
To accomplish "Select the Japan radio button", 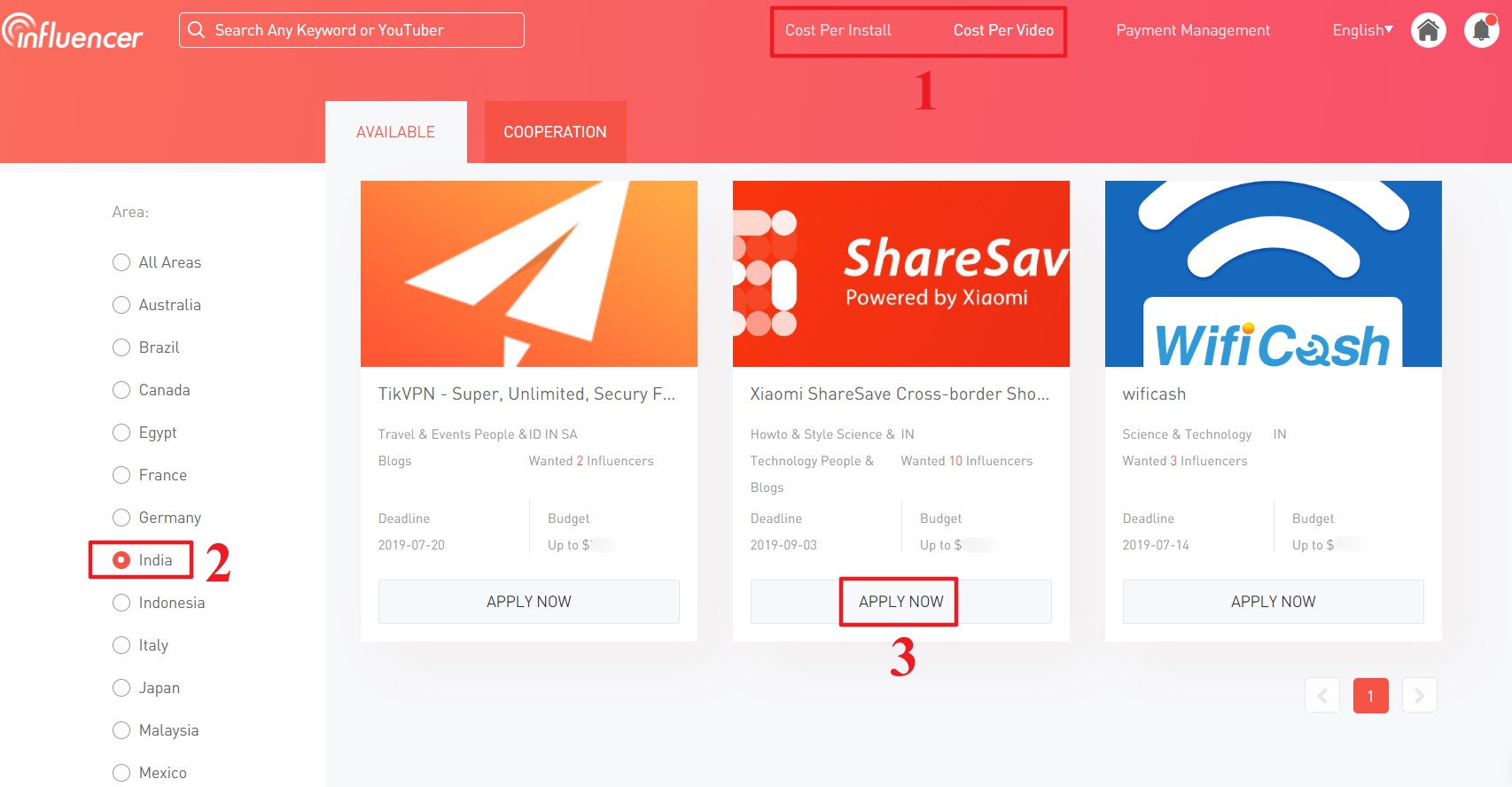I will click(x=121, y=688).
